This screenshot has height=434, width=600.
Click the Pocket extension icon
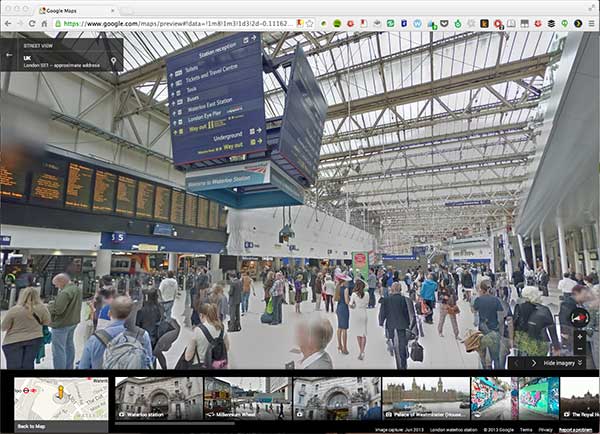(x=444, y=24)
